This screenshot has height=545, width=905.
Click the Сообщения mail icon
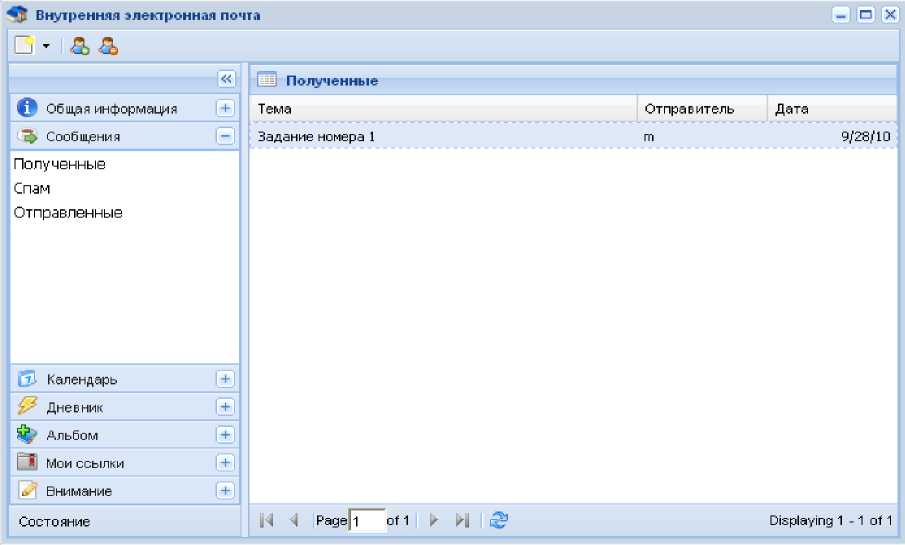pyautogui.click(x=27, y=136)
